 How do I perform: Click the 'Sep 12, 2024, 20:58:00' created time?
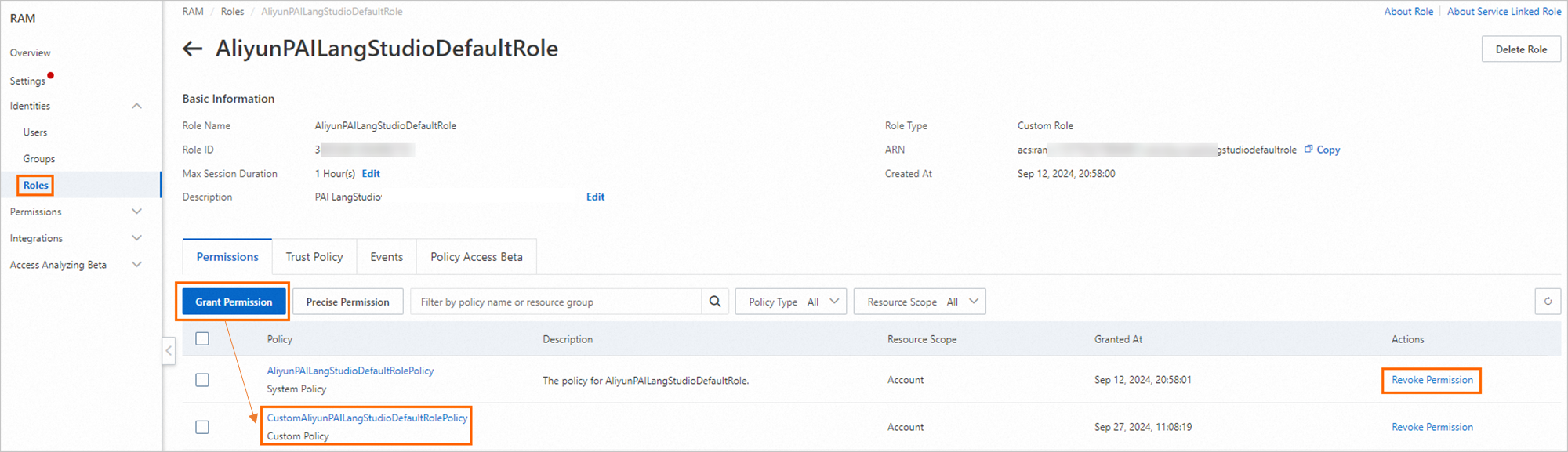click(1066, 174)
